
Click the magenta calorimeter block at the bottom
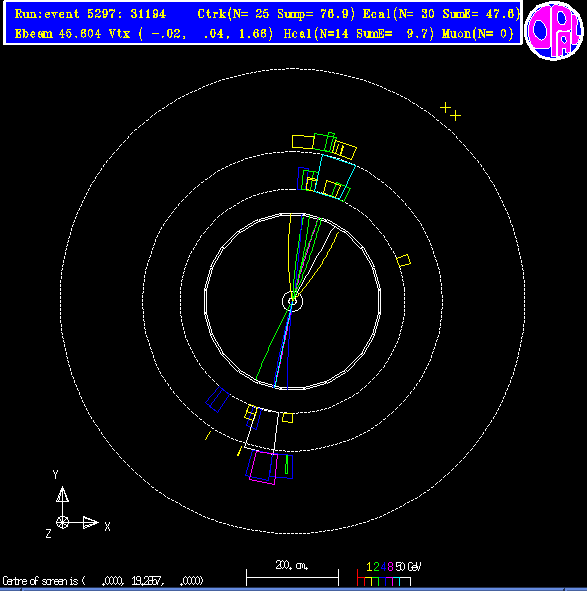coord(264,468)
